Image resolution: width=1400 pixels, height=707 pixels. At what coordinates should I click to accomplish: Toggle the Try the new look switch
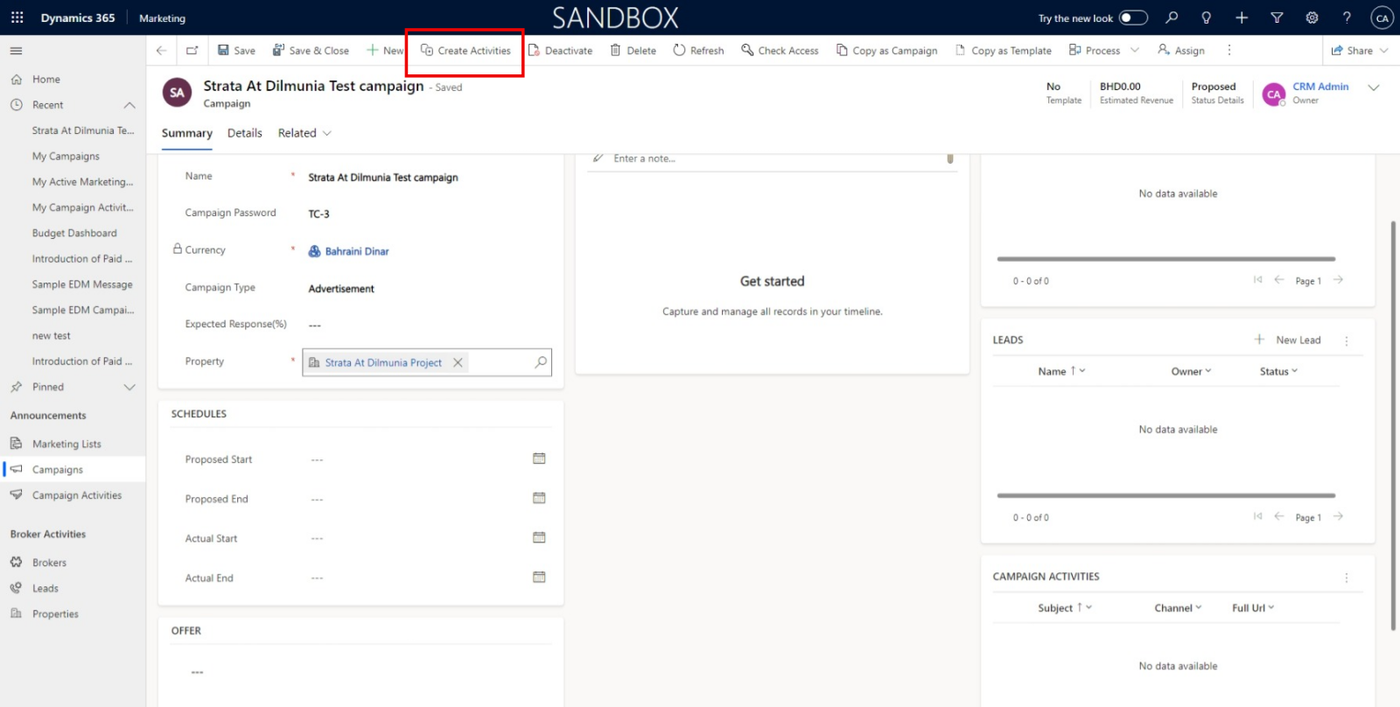tap(1133, 18)
